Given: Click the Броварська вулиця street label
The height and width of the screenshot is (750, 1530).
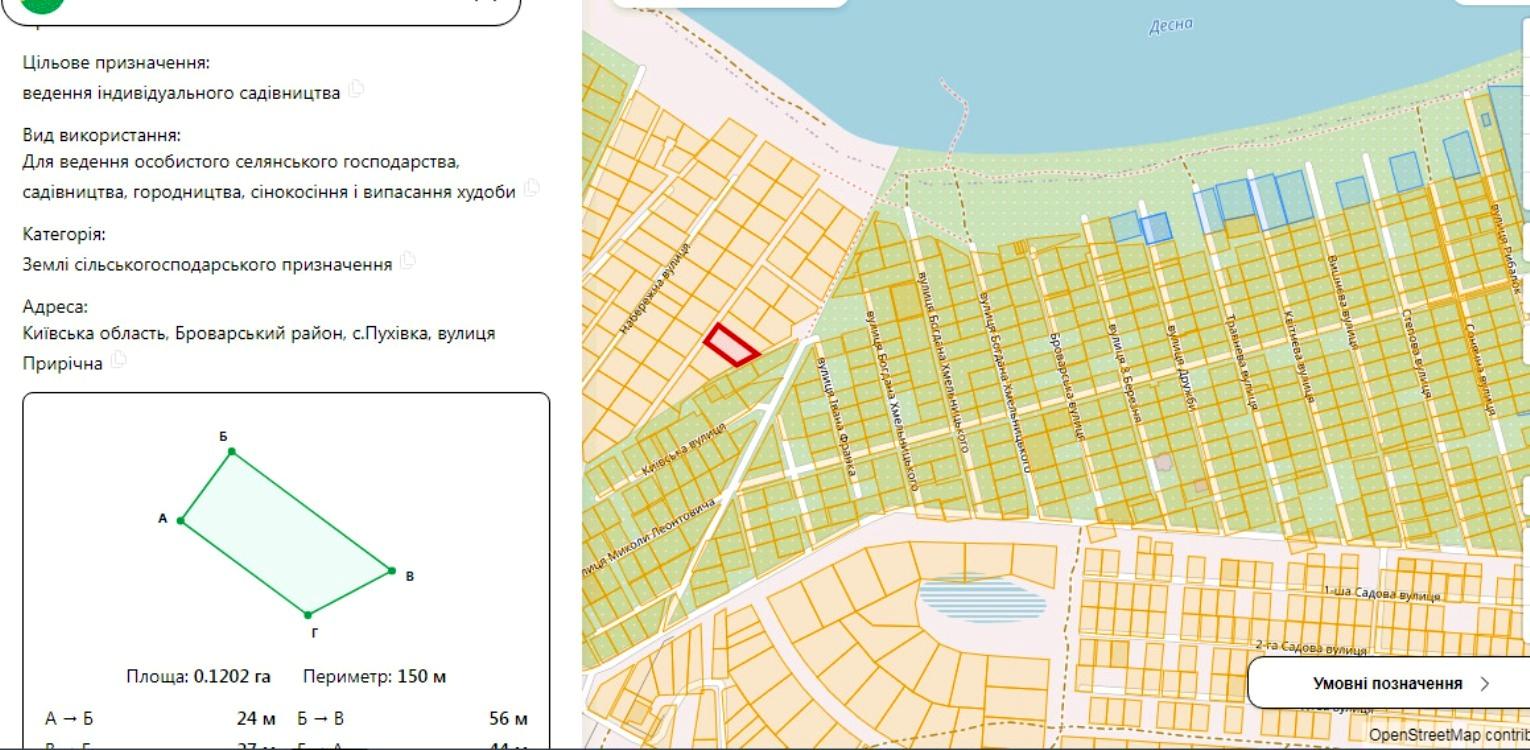Looking at the screenshot, I should (1066, 386).
